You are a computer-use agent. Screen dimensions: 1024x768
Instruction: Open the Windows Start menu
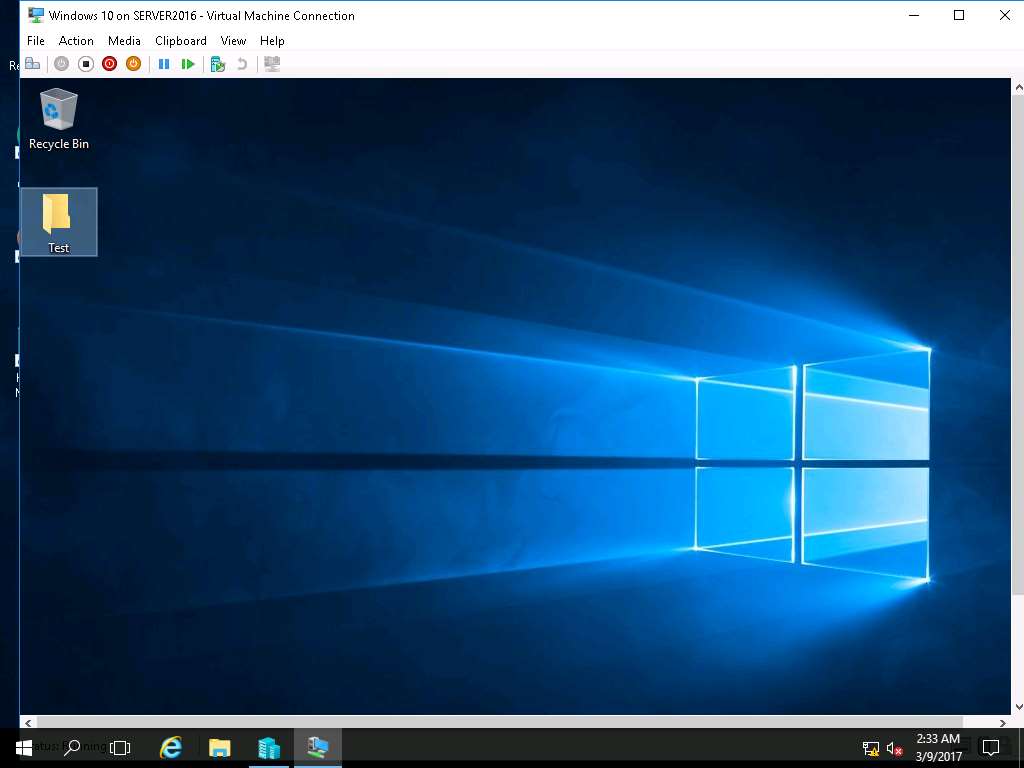[24, 748]
